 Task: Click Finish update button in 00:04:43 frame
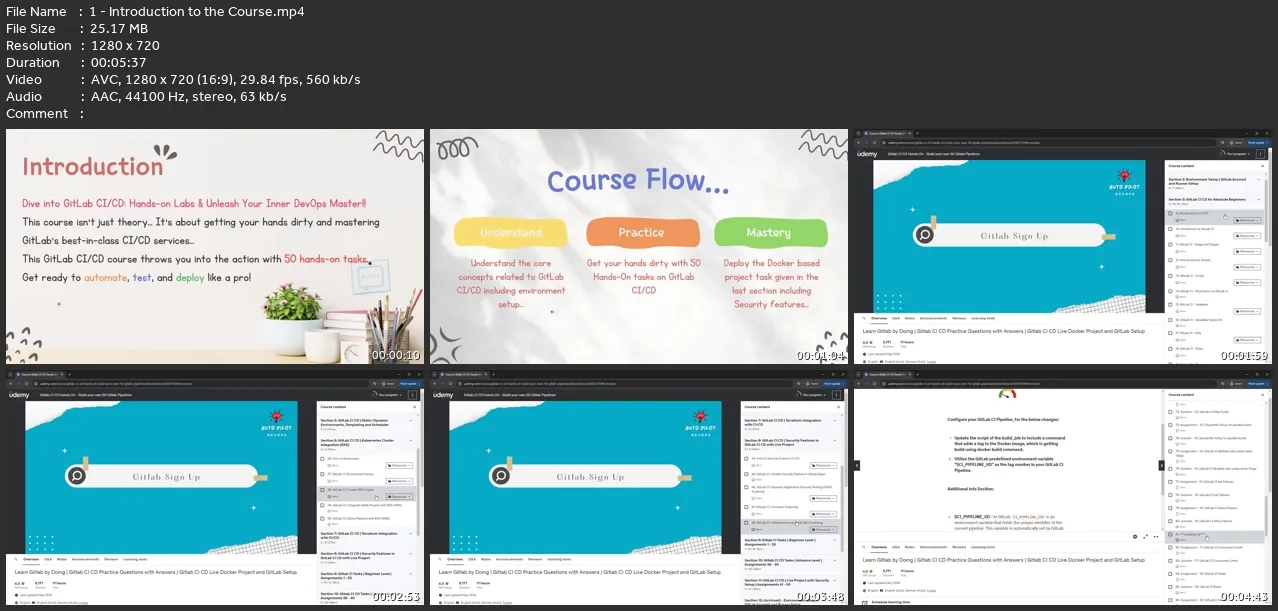pos(1257,383)
